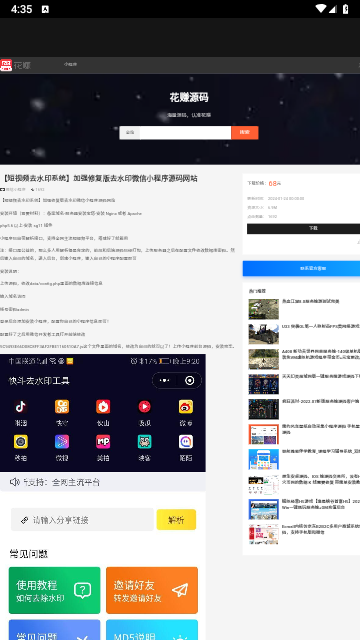Screen dimensions: 360x640
Task: Open the fourth recommended dark game thumbnail
Action: [264, 384]
